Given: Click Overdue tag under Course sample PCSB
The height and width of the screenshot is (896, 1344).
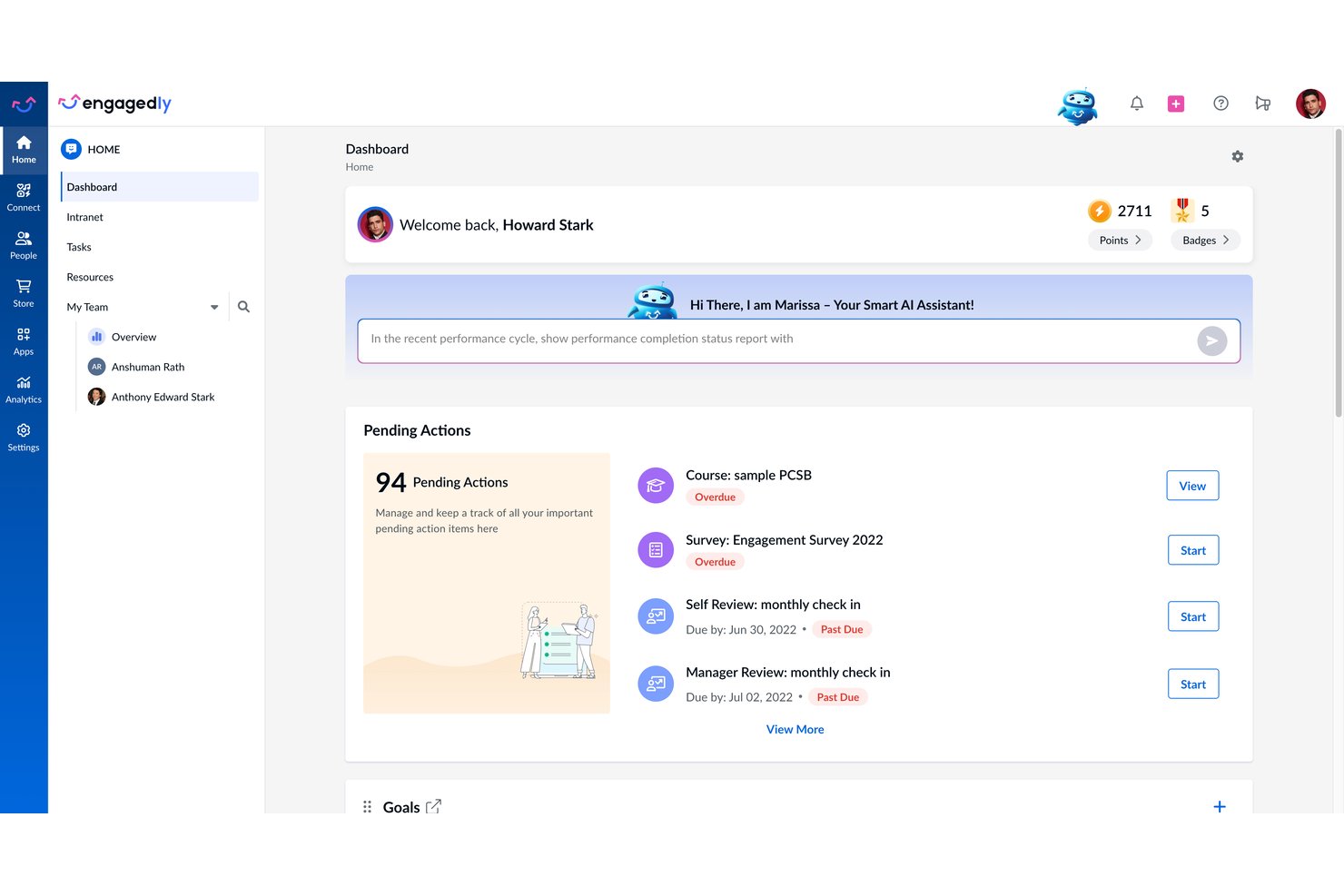Looking at the screenshot, I should 716,497.
